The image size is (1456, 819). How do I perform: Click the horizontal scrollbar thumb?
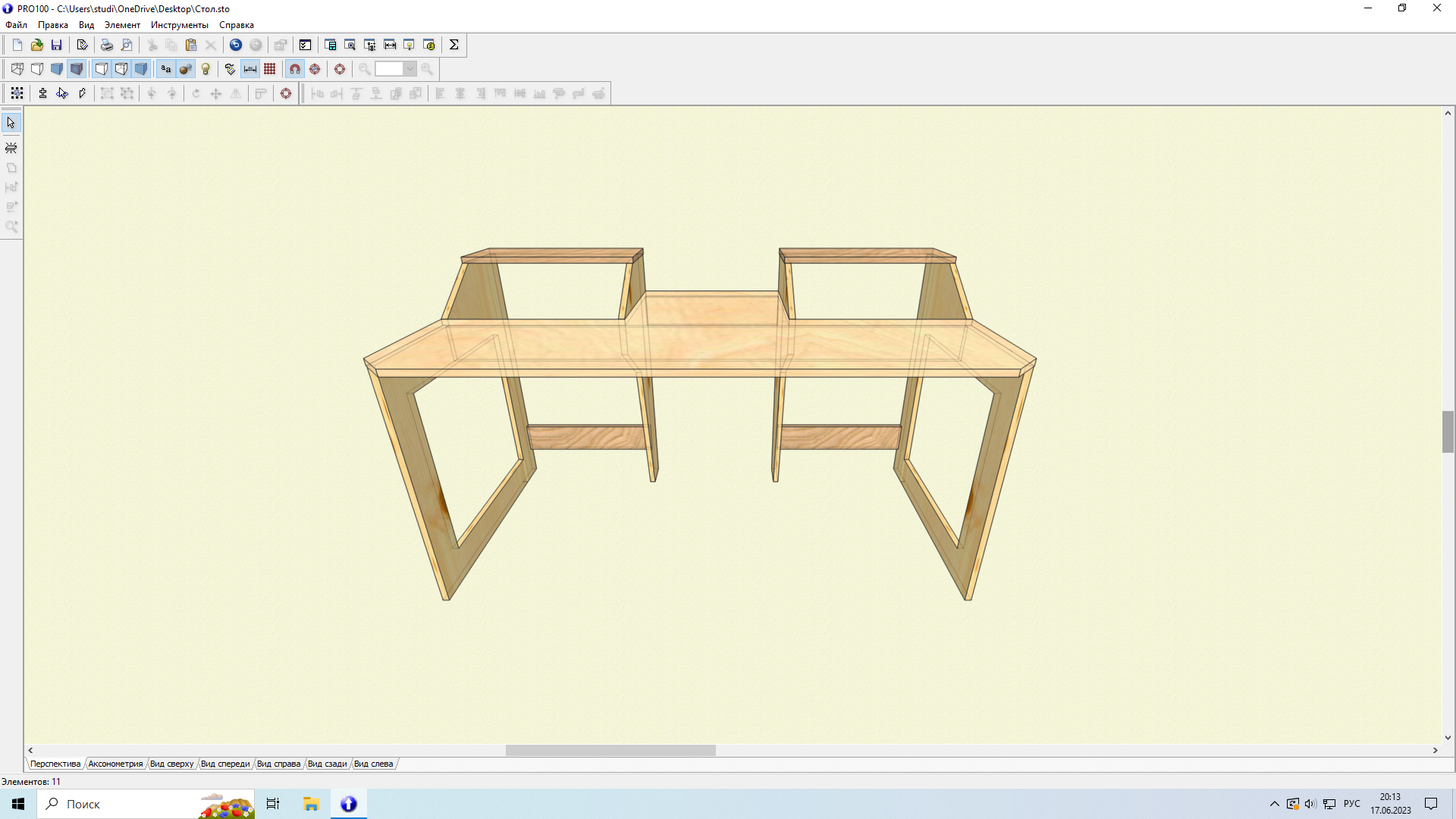coord(610,750)
